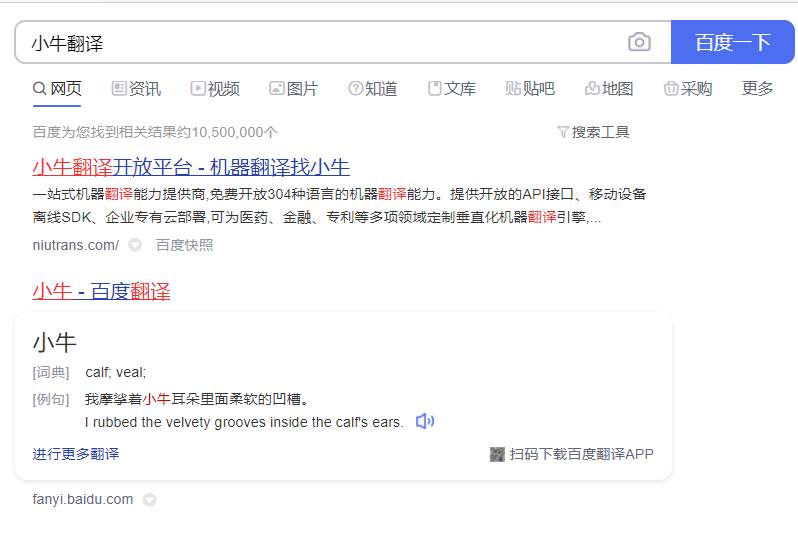Image resolution: width=798 pixels, height=533 pixels.
Task: Open 搜索工具 filter options
Action: click(x=593, y=132)
